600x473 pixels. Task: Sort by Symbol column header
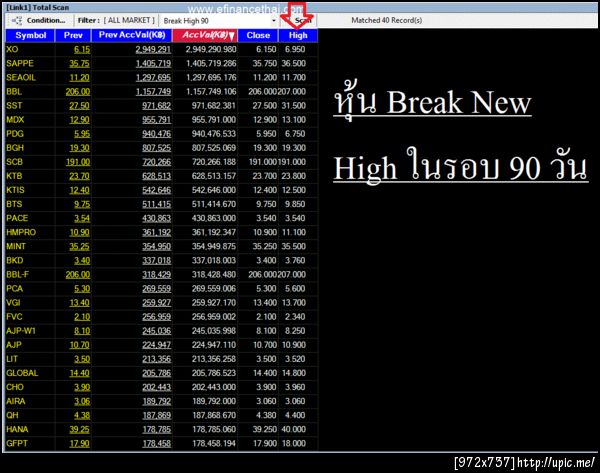pos(31,36)
